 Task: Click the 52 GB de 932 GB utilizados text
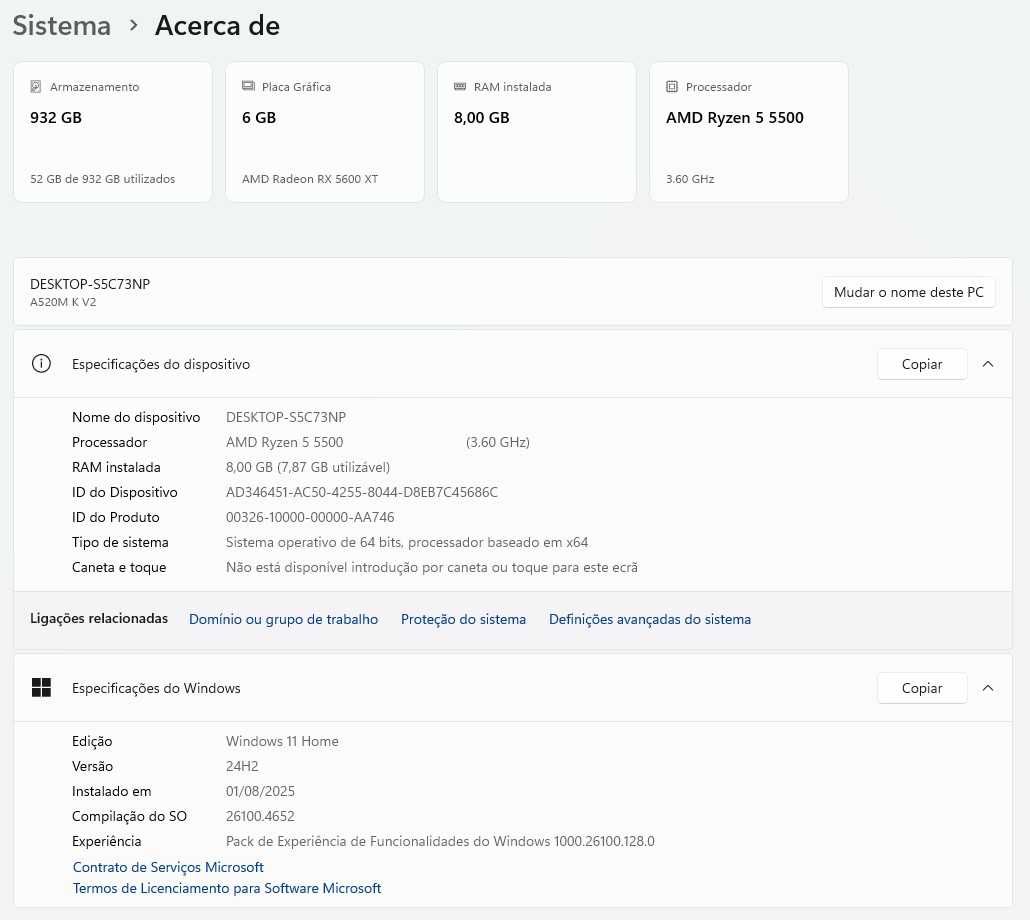click(102, 179)
